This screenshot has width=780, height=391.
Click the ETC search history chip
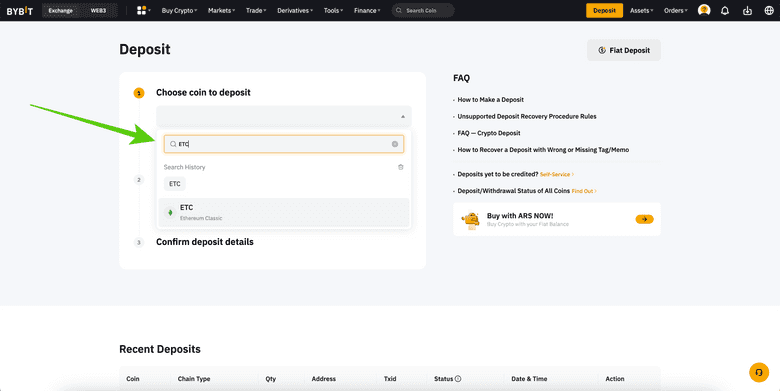[175, 184]
